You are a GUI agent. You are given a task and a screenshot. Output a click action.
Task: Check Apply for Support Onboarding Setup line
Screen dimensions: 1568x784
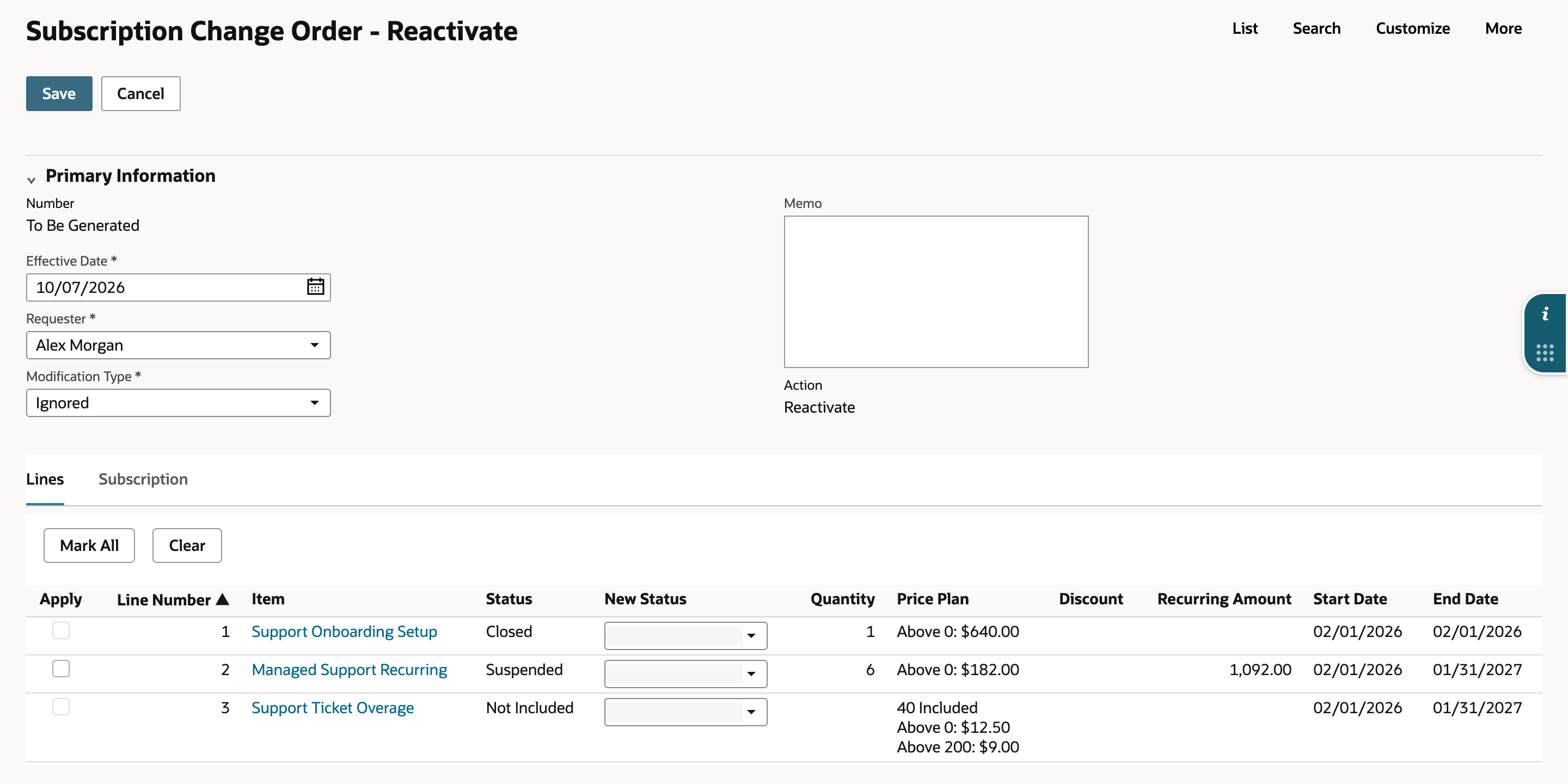point(61,630)
